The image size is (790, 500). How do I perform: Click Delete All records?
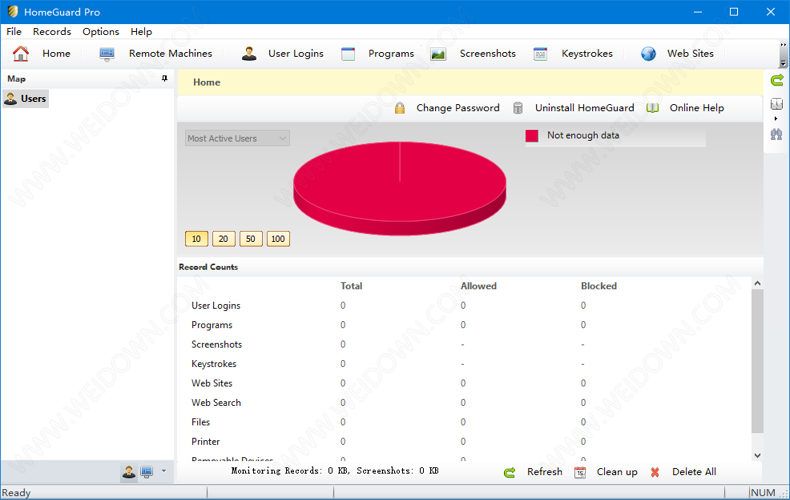click(x=693, y=472)
